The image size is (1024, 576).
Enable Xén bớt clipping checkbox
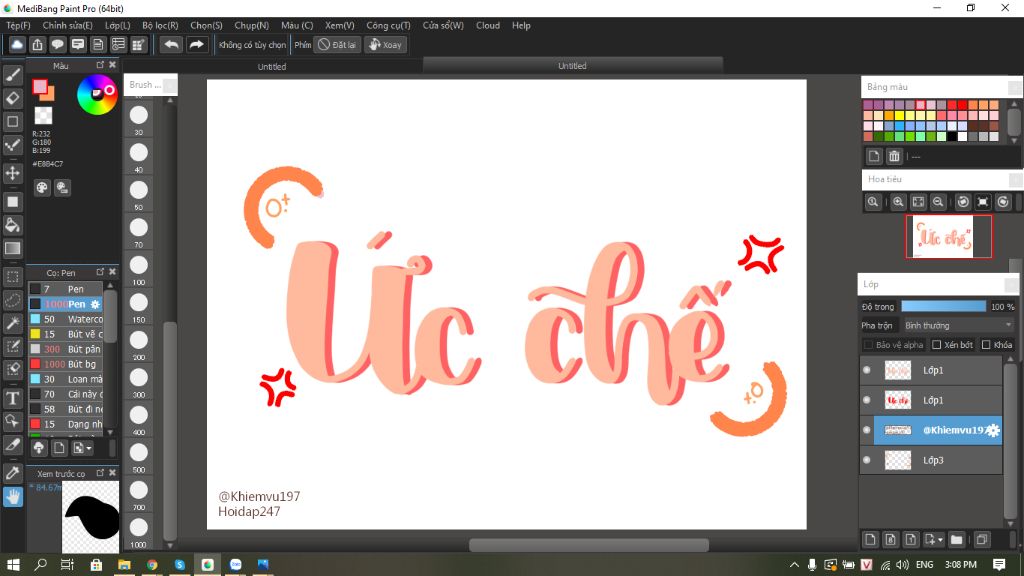coord(936,345)
